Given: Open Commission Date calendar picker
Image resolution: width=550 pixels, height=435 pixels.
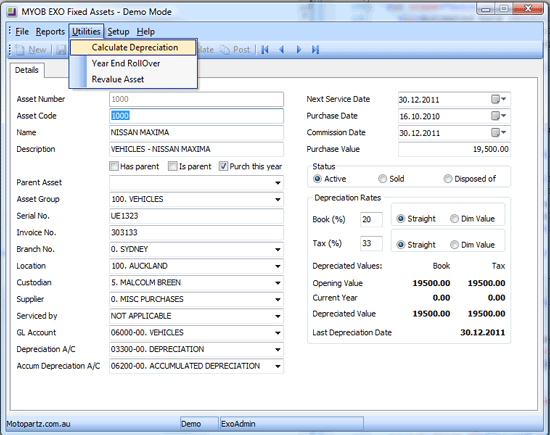Looking at the screenshot, I should pos(498,133).
